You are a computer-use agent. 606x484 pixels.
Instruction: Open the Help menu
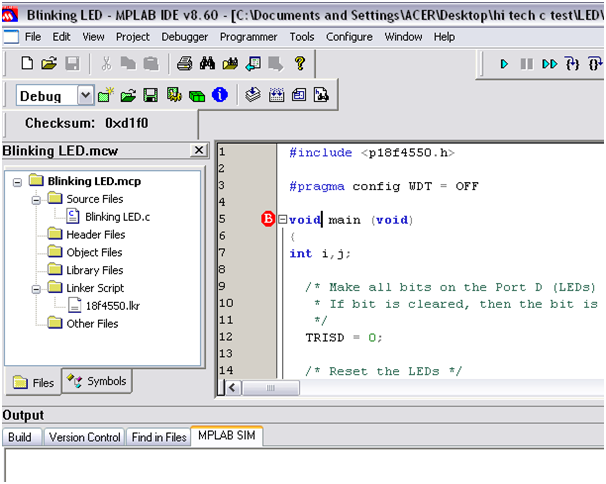pos(444,37)
